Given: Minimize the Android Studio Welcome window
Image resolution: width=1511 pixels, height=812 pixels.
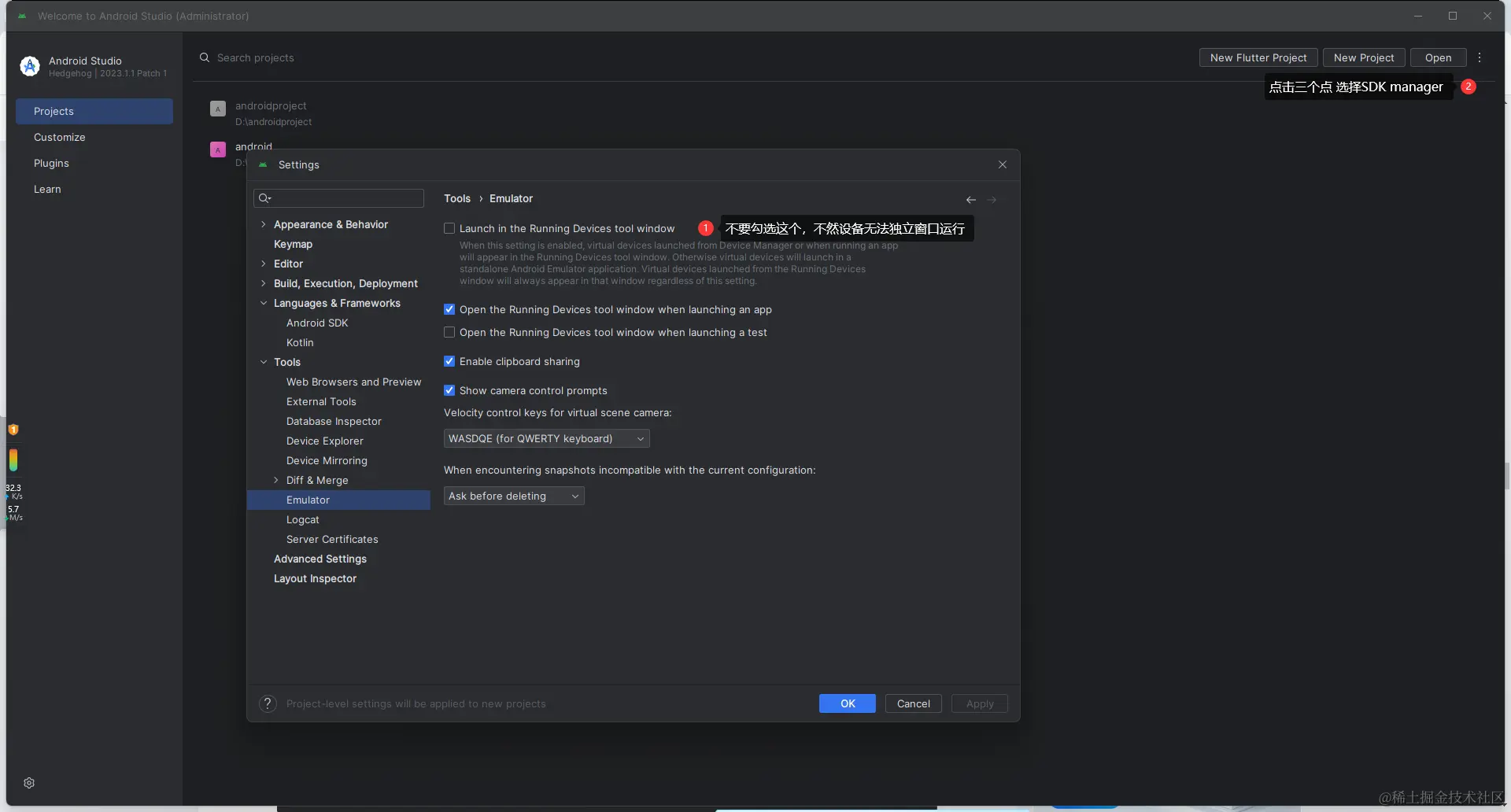Looking at the screenshot, I should [x=1418, y=16].
